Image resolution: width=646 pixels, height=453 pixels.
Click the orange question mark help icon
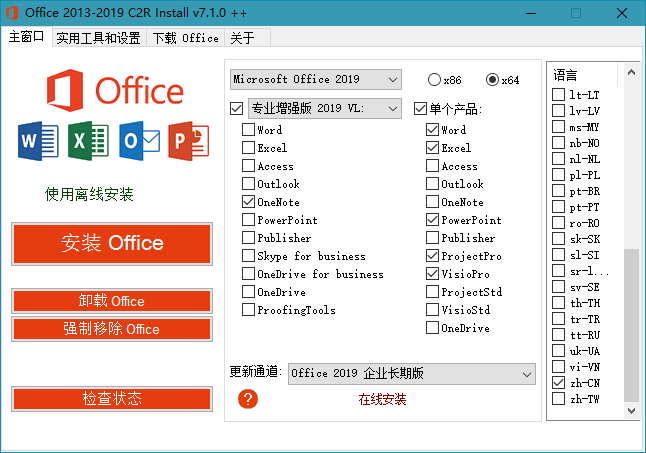[x=248, y=399]
